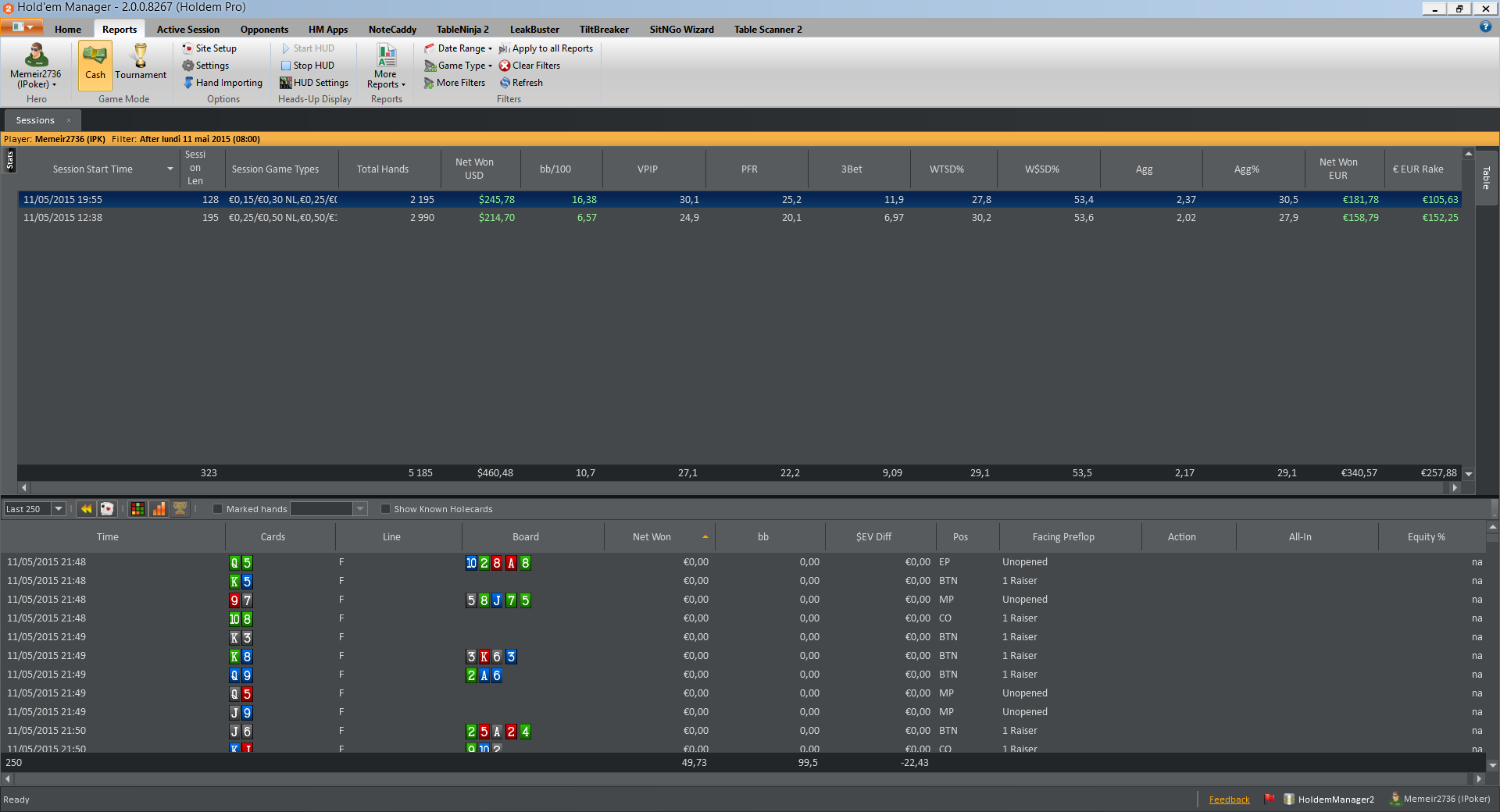
Task: Open the NoteCaddy tab
Action: (392, 30)
